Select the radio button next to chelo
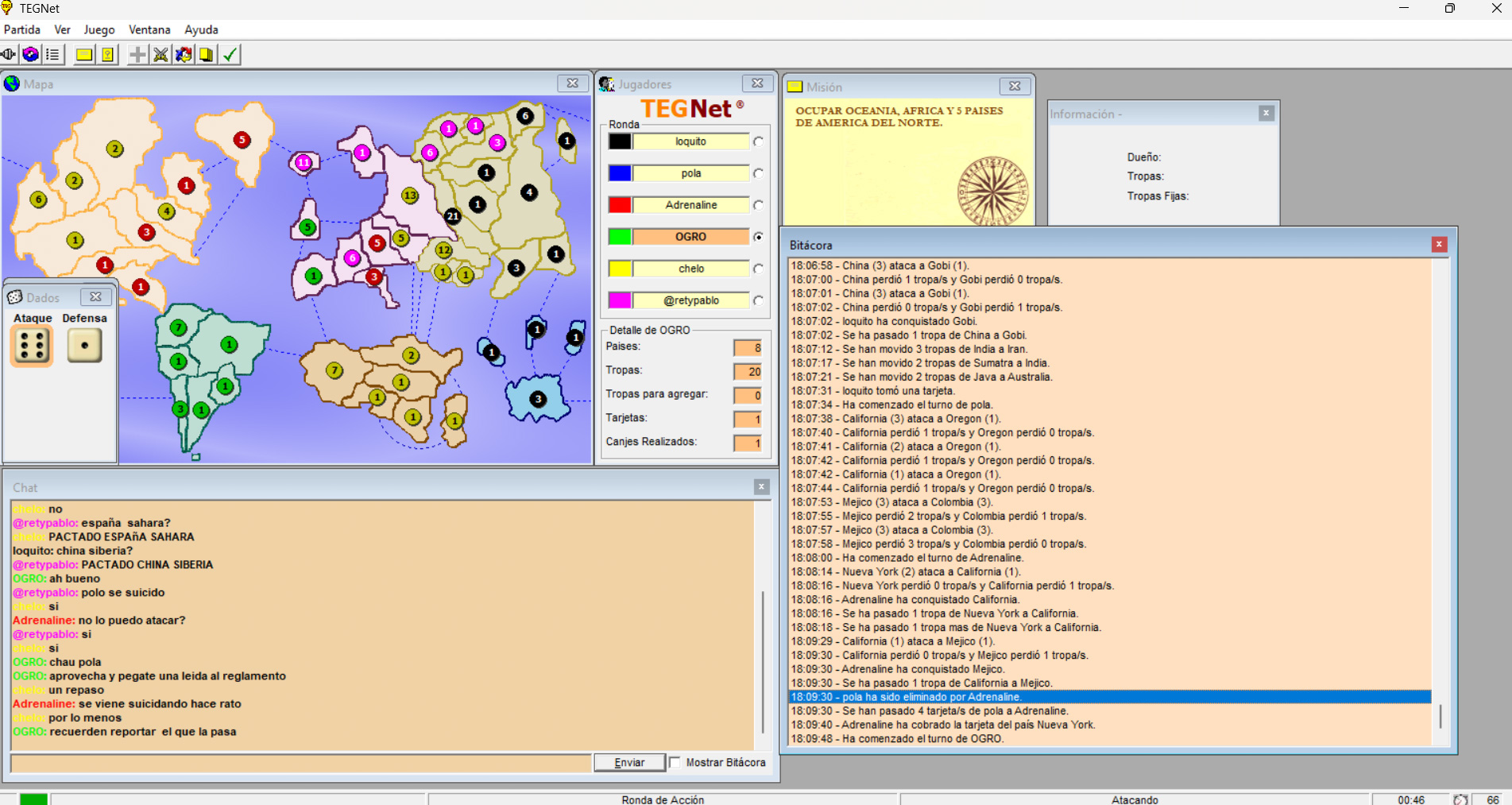The height and width of the screenshot is (805, 1512). pyautogui.click(x=758, y=269)
